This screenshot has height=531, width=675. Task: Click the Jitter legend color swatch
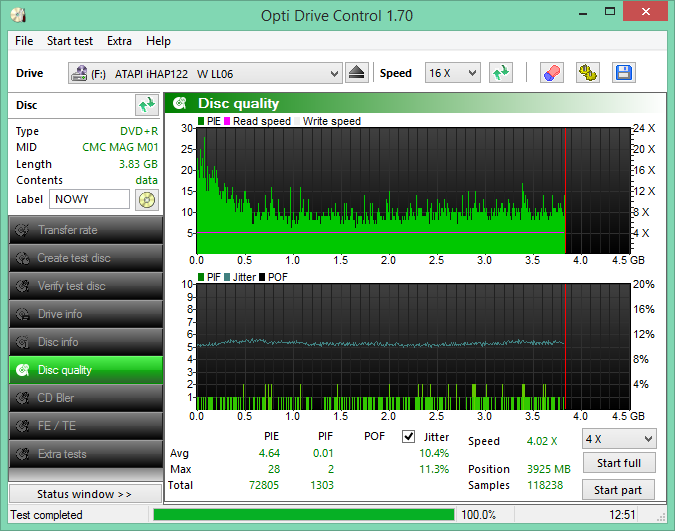click(x=227, y=277)
